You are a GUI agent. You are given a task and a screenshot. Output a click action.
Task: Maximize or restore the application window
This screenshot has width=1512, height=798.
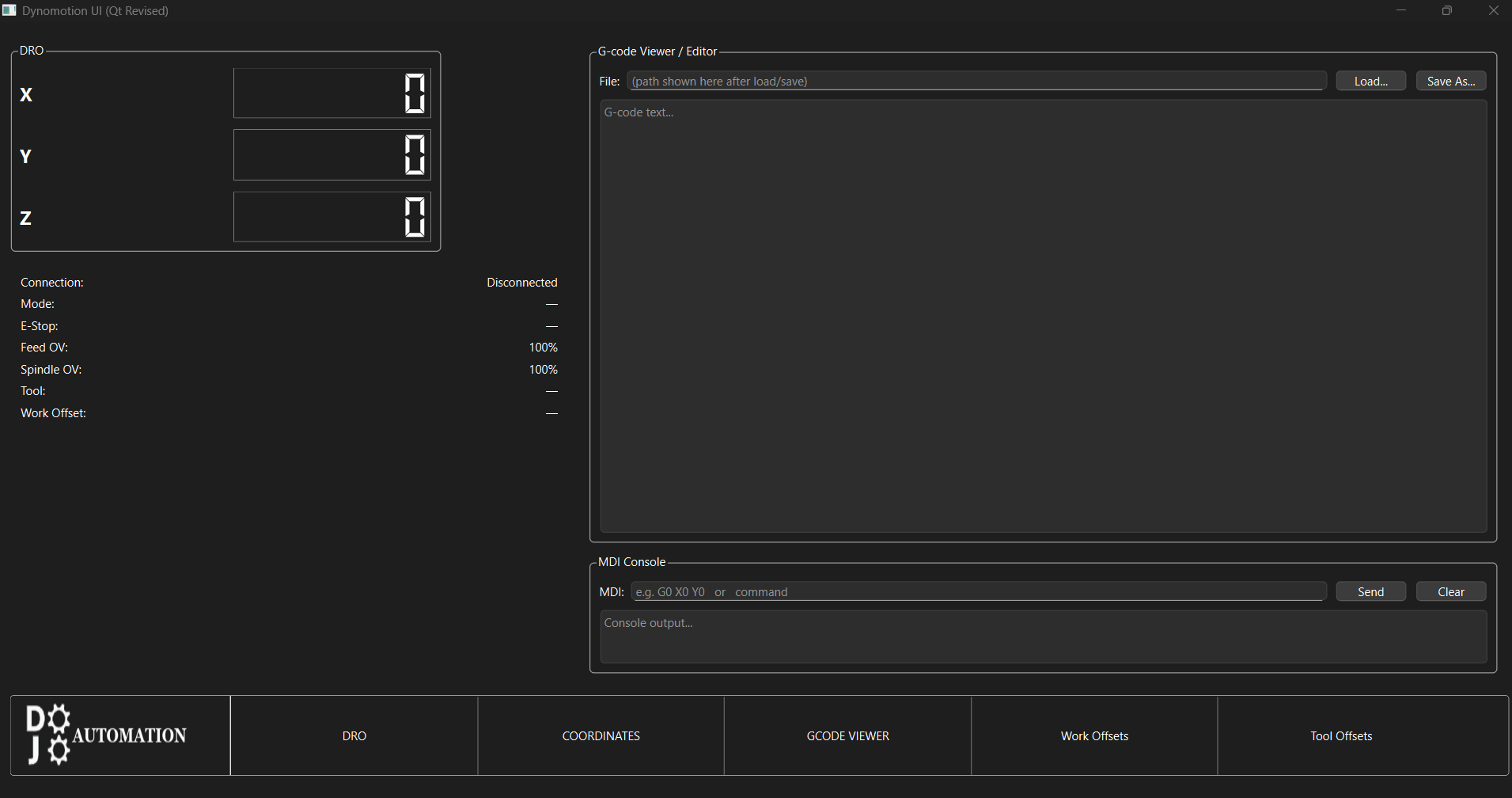coord(1447,10)
